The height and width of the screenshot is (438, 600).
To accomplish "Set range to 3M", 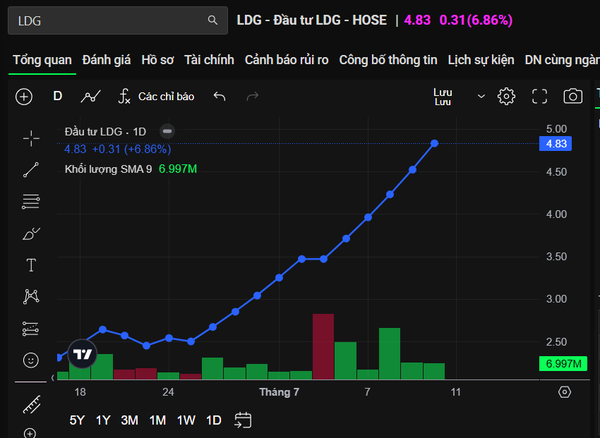I will pos(129,420).
